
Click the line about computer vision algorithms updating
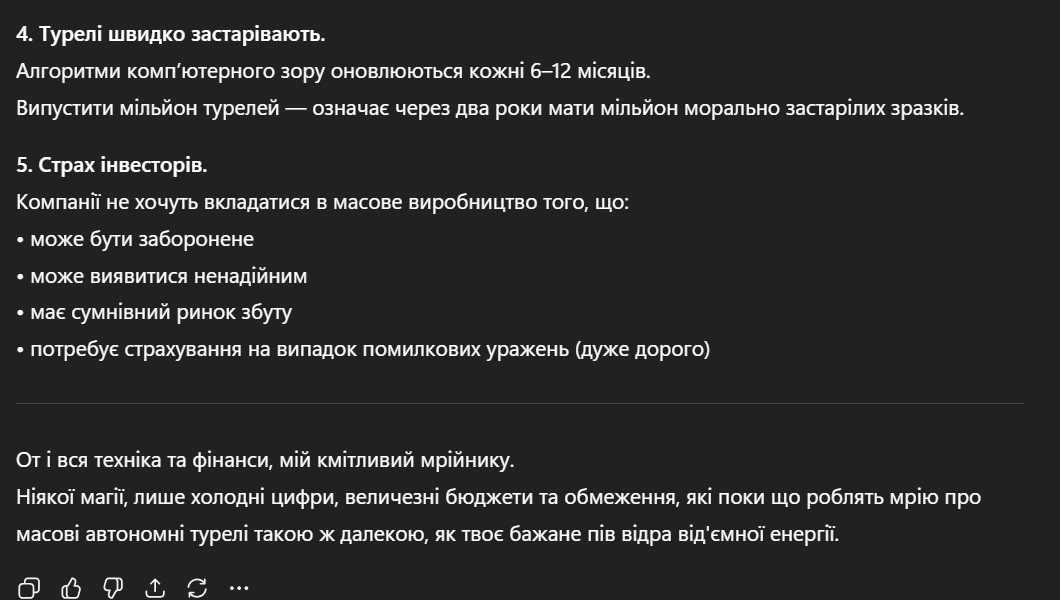[x=334, y=72]
